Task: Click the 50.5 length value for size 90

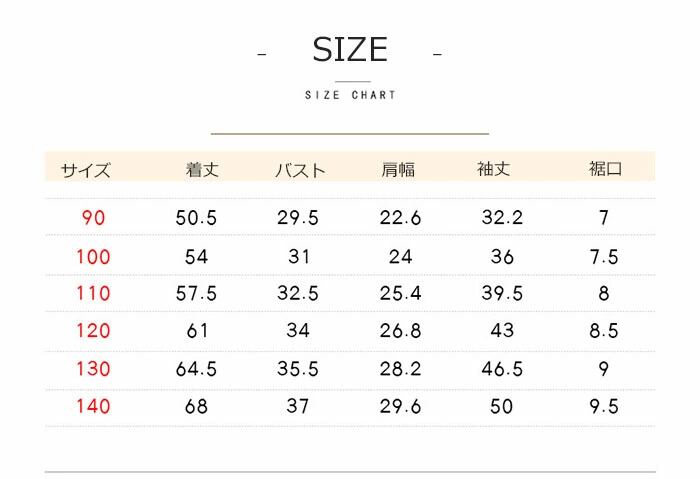Action: [x=196, y=217]
